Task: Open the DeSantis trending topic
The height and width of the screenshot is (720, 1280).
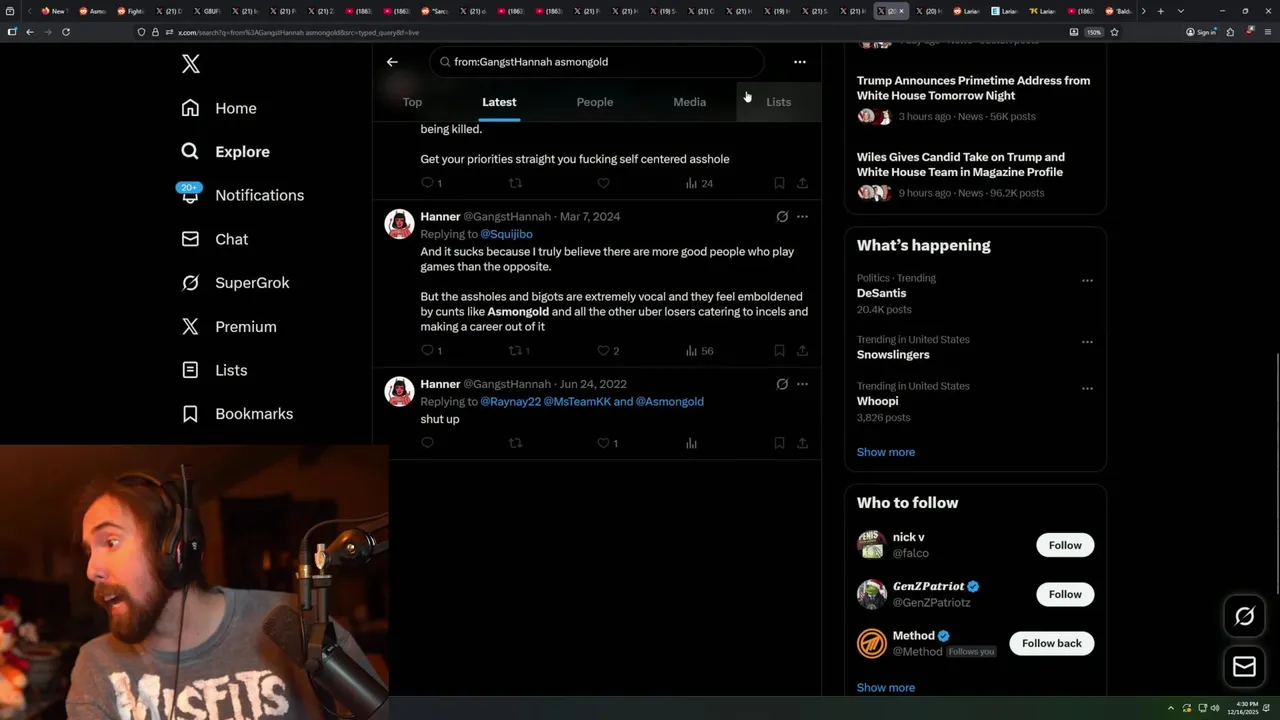Action: 881,293
